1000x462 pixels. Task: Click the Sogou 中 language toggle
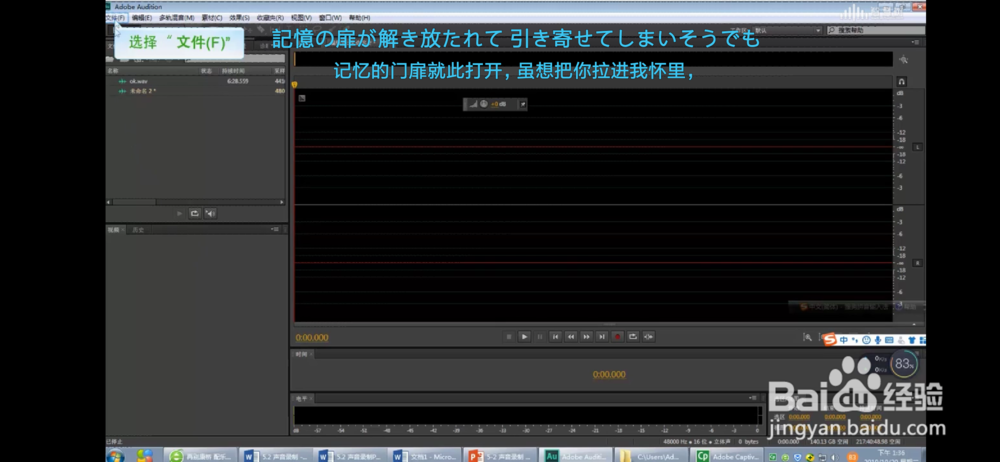tap(844, 340)
